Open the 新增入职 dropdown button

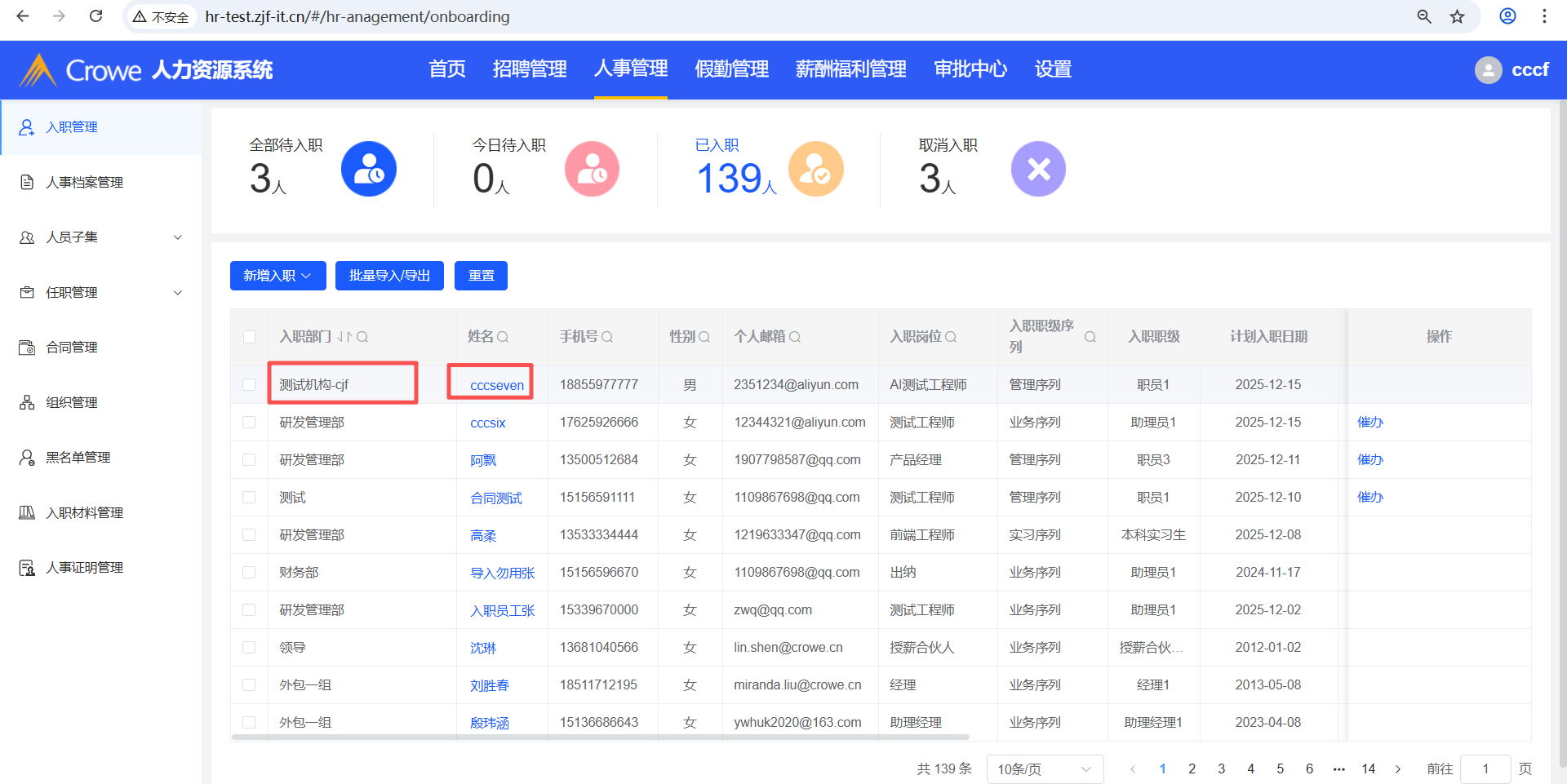(277, 276)
